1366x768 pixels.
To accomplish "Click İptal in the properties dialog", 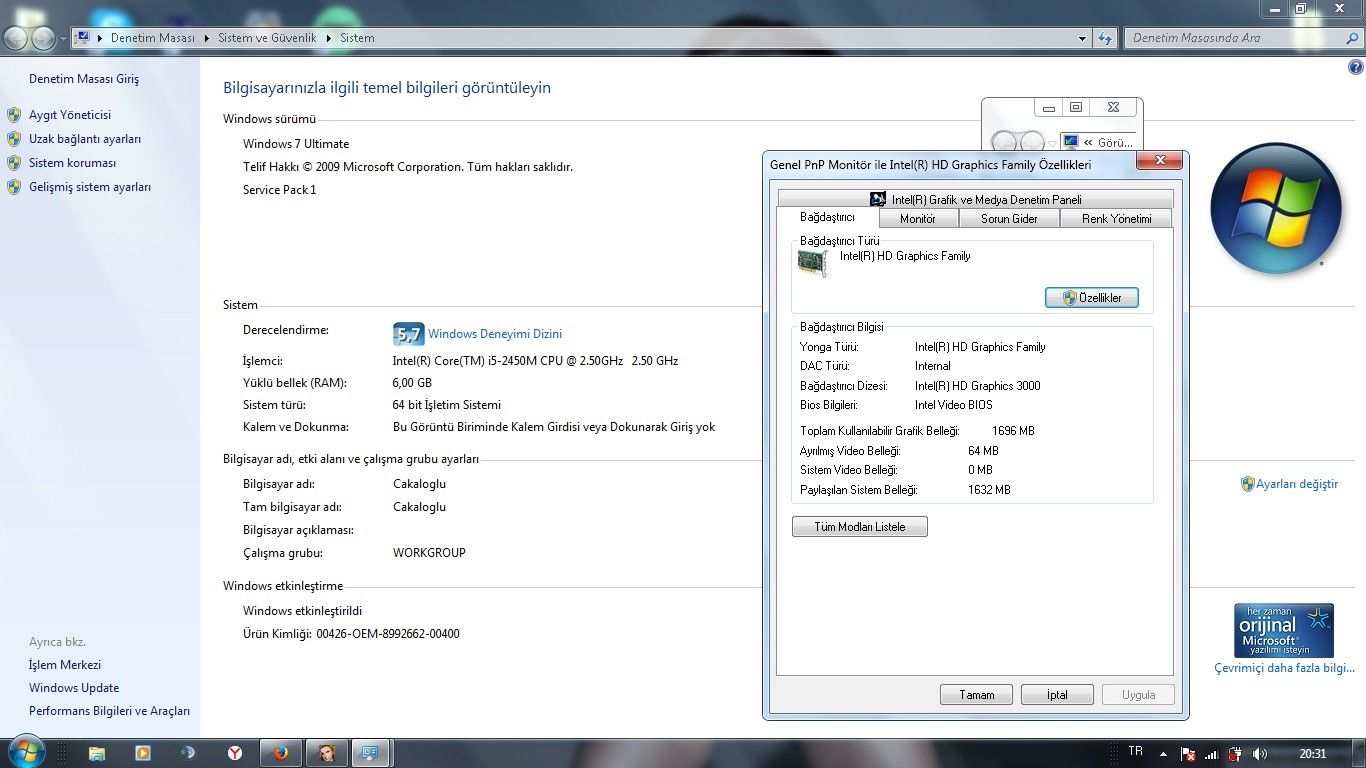I will click(1058, 695).
